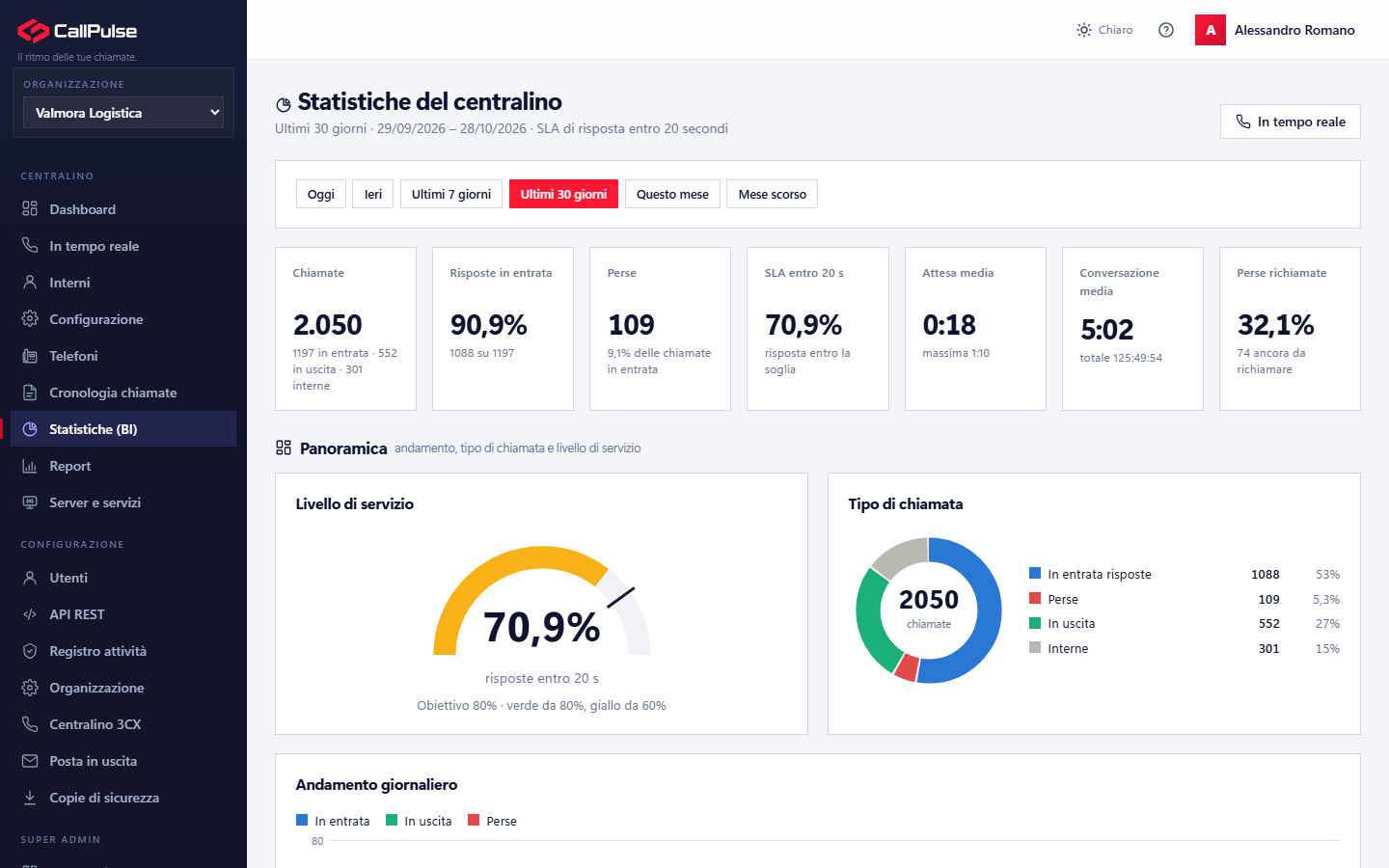Toggle Perse series in daily chart legend
Screen dimensions: 1389x868
(492, 821)
